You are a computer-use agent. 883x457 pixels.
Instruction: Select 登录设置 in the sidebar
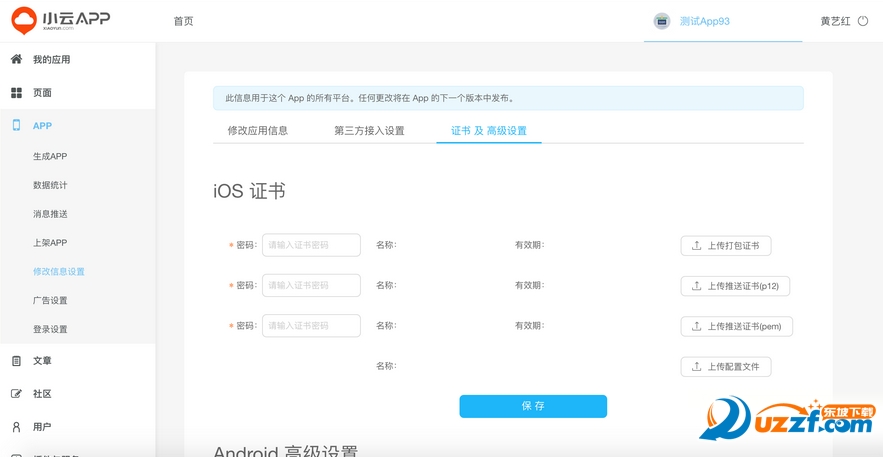(50, 329)
